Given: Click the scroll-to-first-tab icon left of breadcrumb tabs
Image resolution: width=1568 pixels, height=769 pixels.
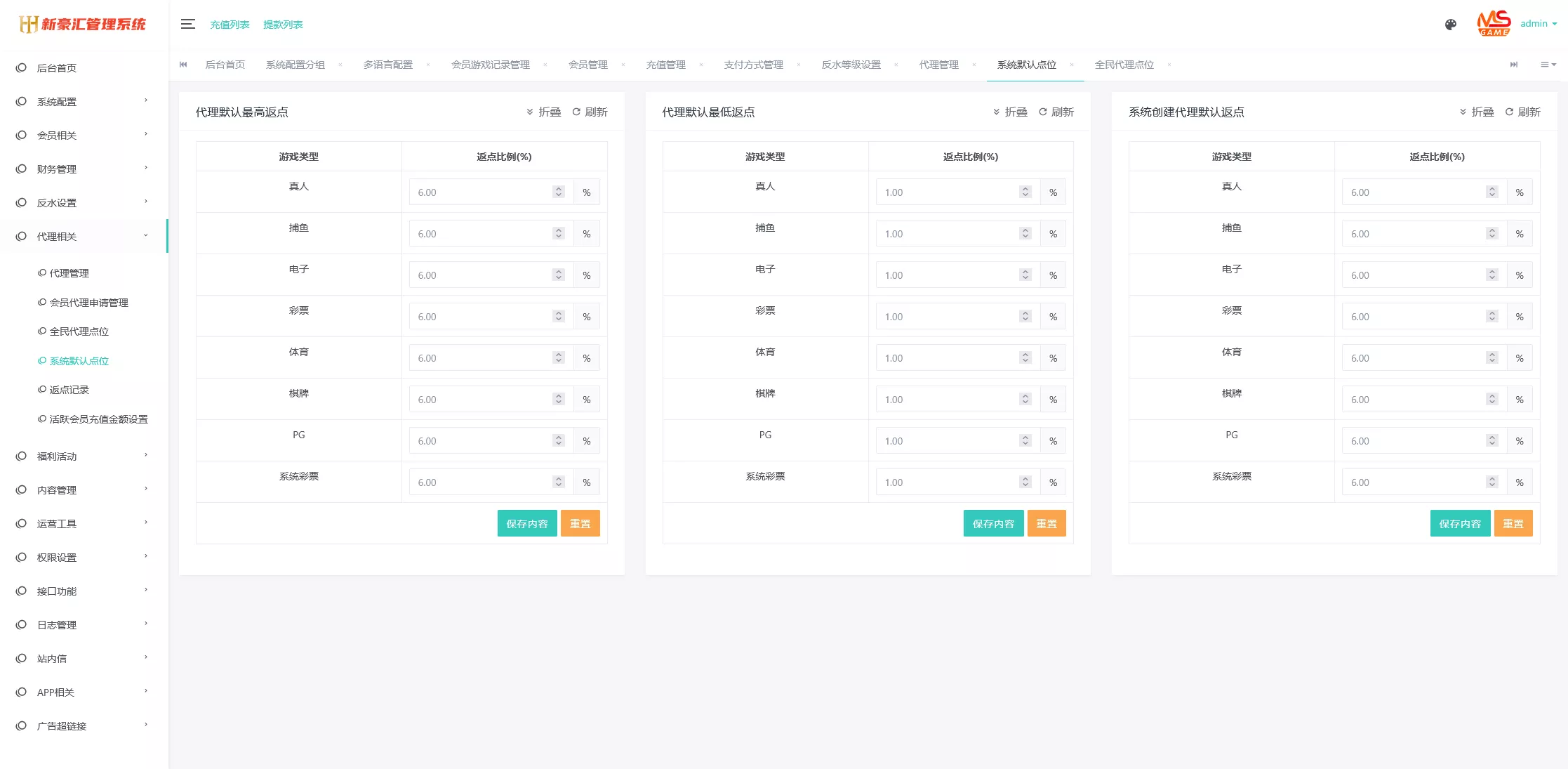Looking at the screenshot, I should coord(183,65).
